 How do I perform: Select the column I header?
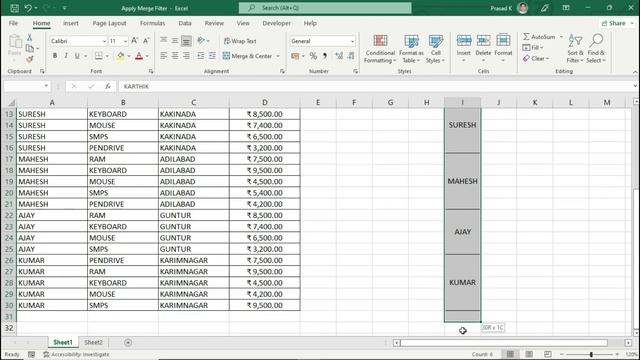tap(462, 102)
